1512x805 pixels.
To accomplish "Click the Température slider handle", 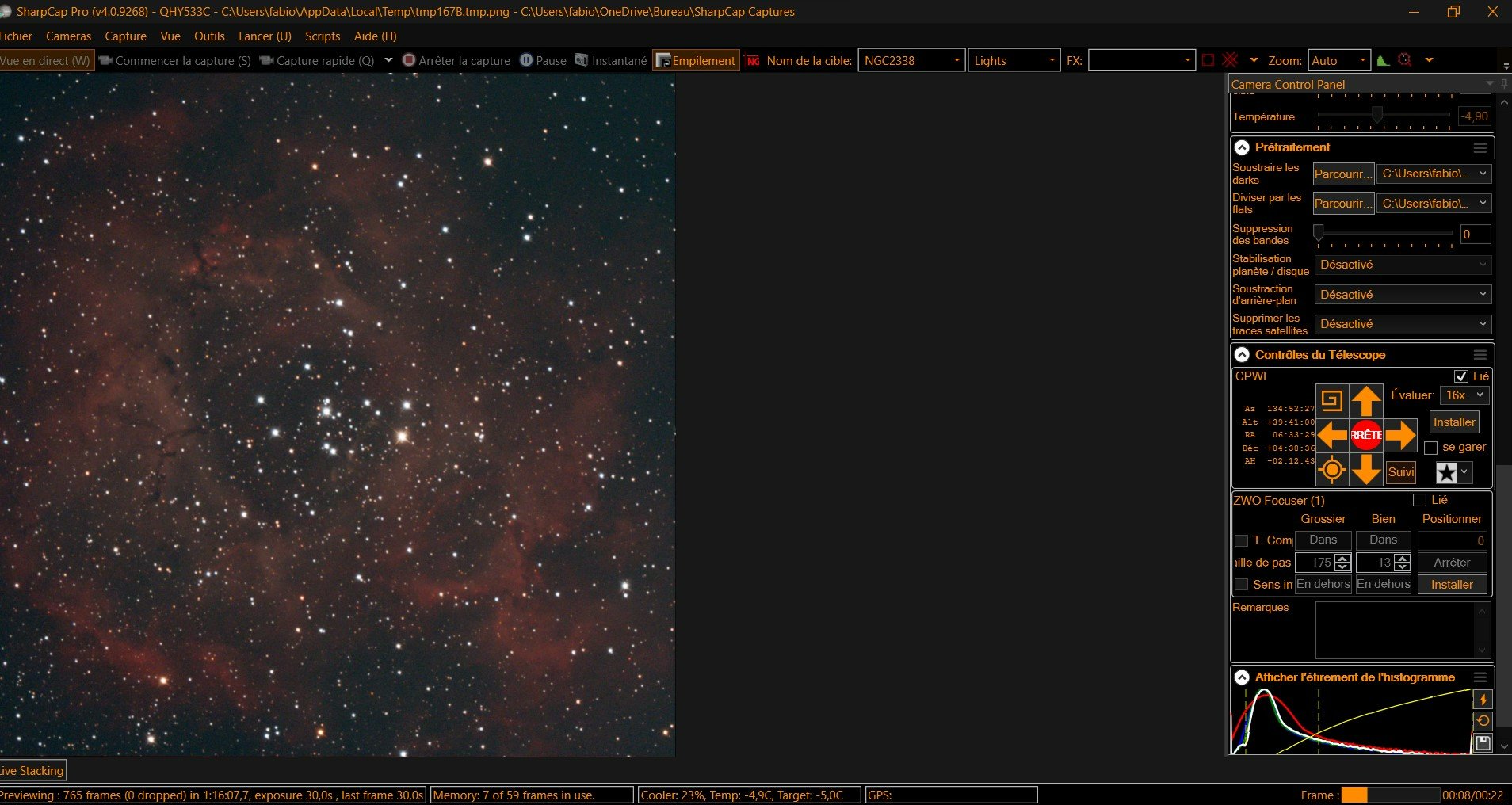I will 1377,116.
